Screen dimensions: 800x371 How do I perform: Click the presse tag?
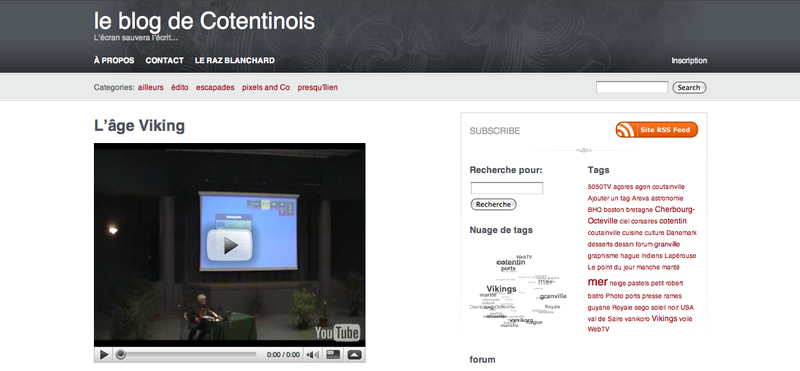pos(652,296)
